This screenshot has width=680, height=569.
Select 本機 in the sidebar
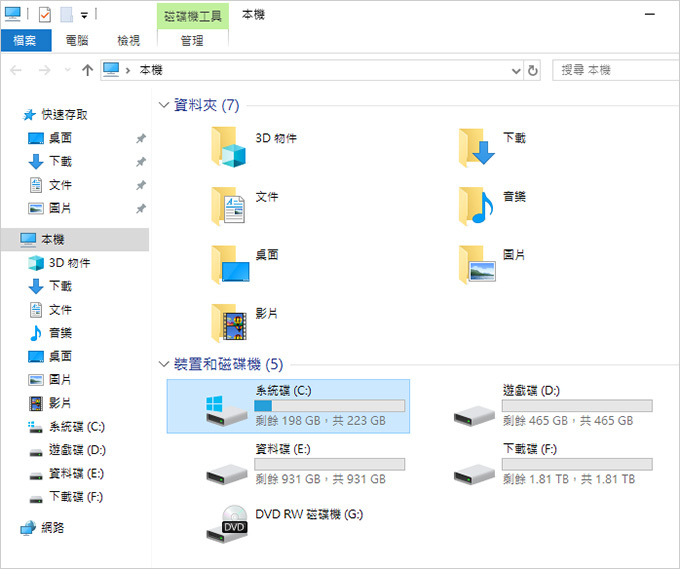tap(75, 239)
